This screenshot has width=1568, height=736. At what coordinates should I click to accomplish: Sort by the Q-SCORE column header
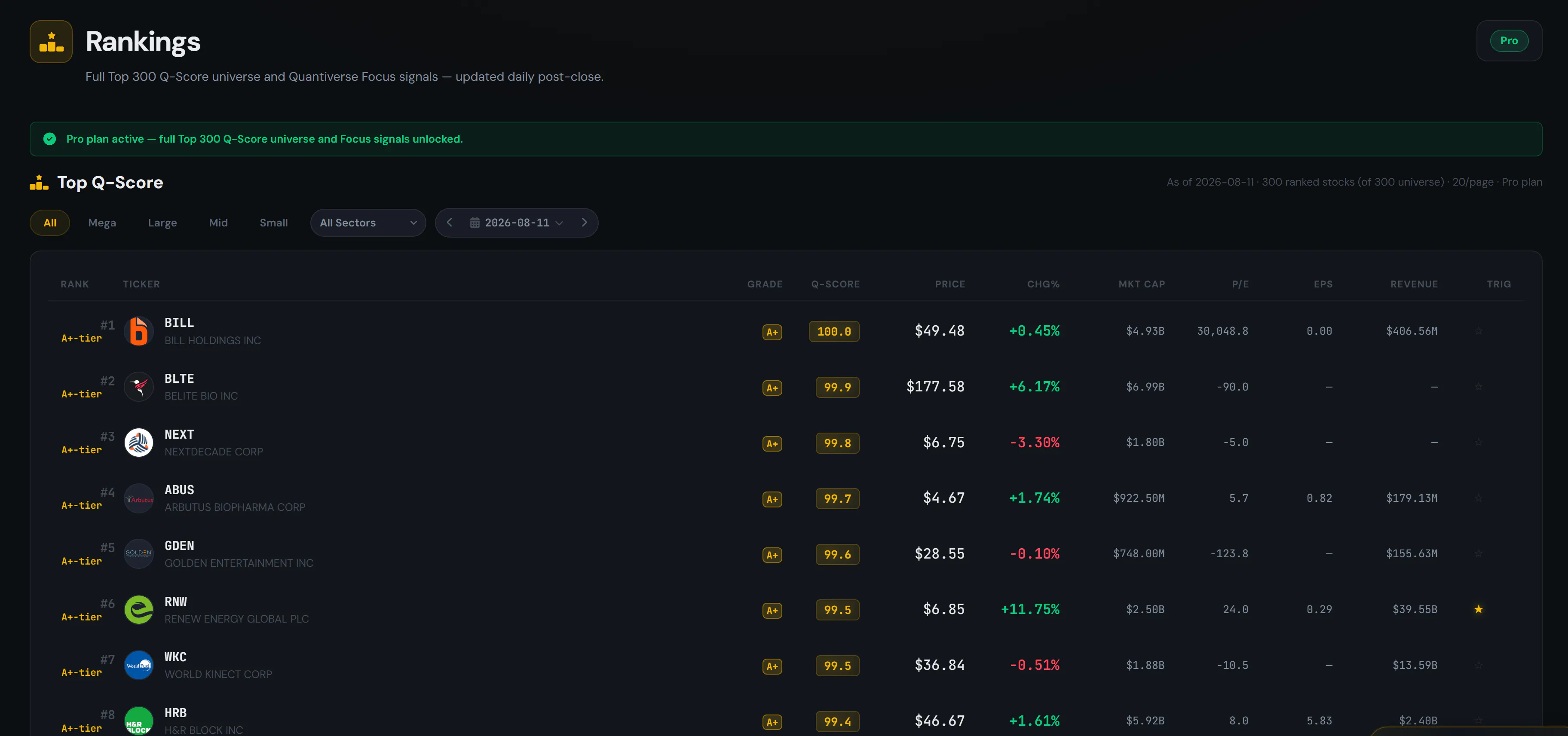pyautogui.click(x=835, y=284)
